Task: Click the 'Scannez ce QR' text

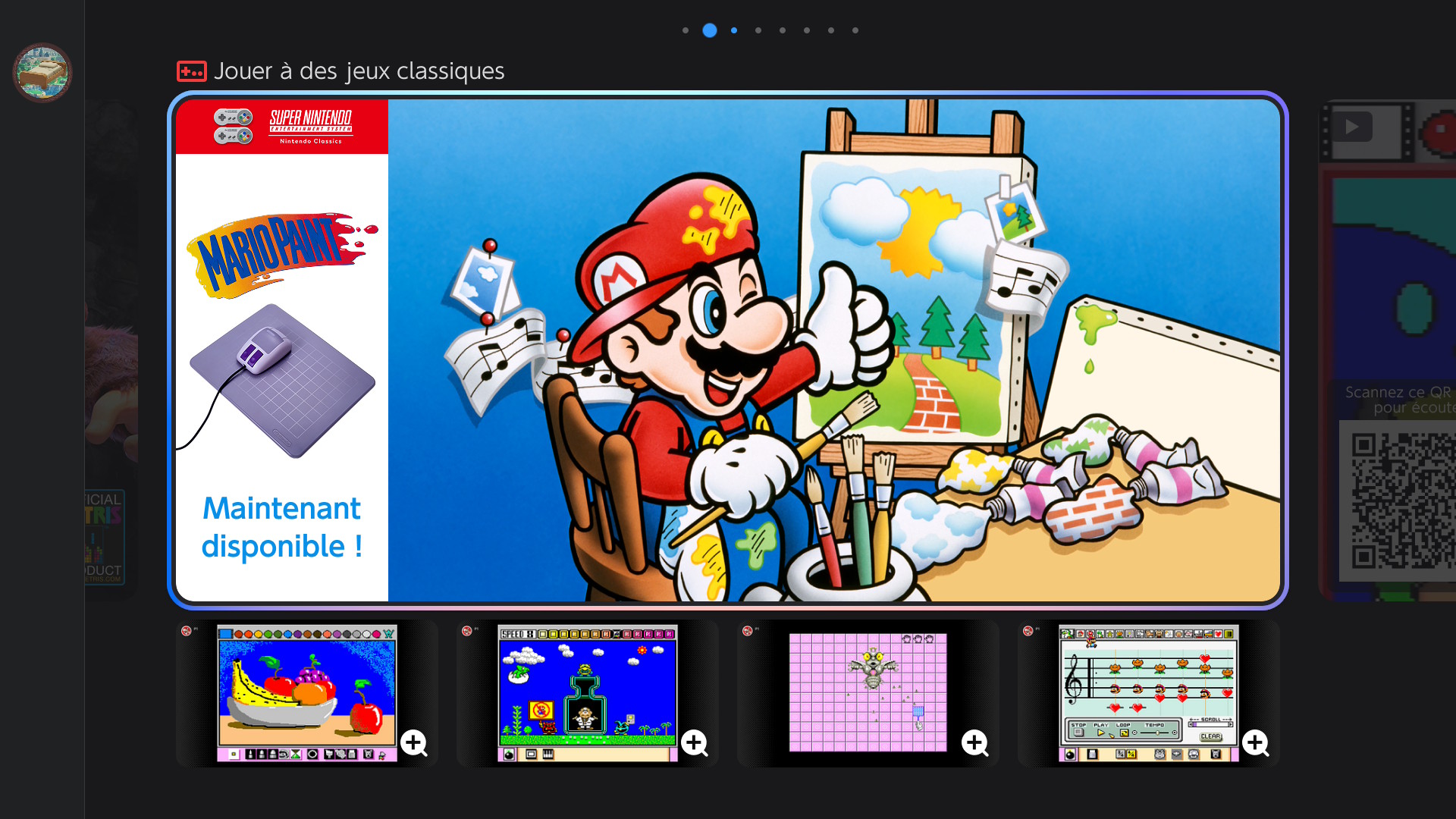Action: tap(1398, 392)
